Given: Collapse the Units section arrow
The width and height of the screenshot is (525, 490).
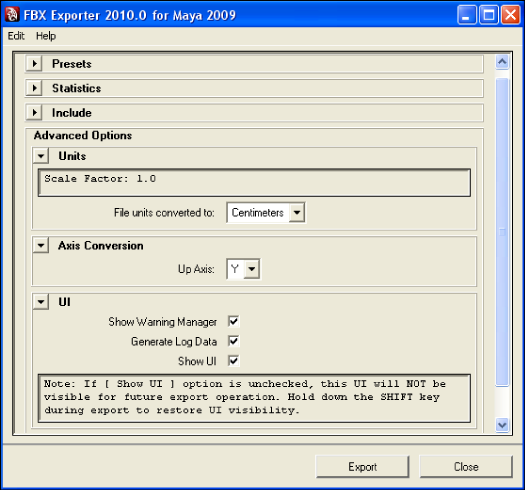Looking at the screenshot, I should pos(41,156).
